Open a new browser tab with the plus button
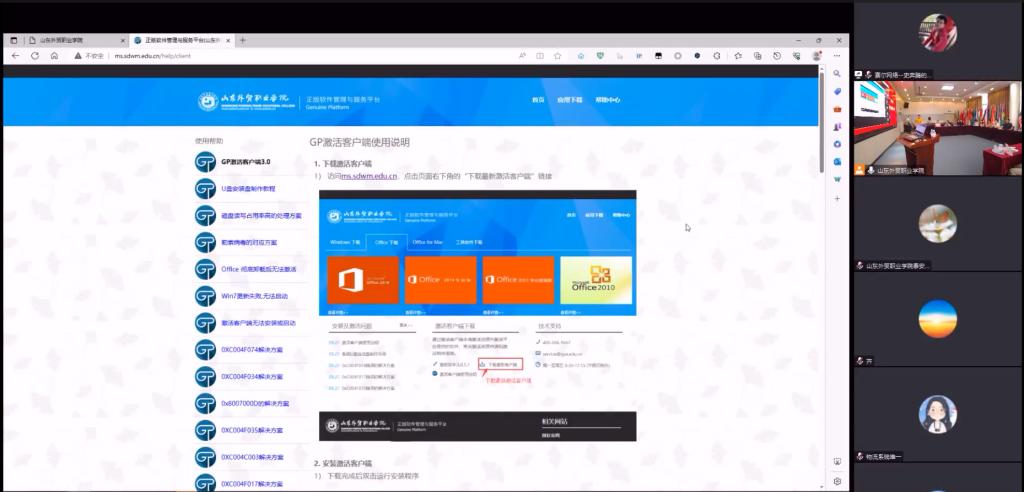1024x492 pixels. 242,40
